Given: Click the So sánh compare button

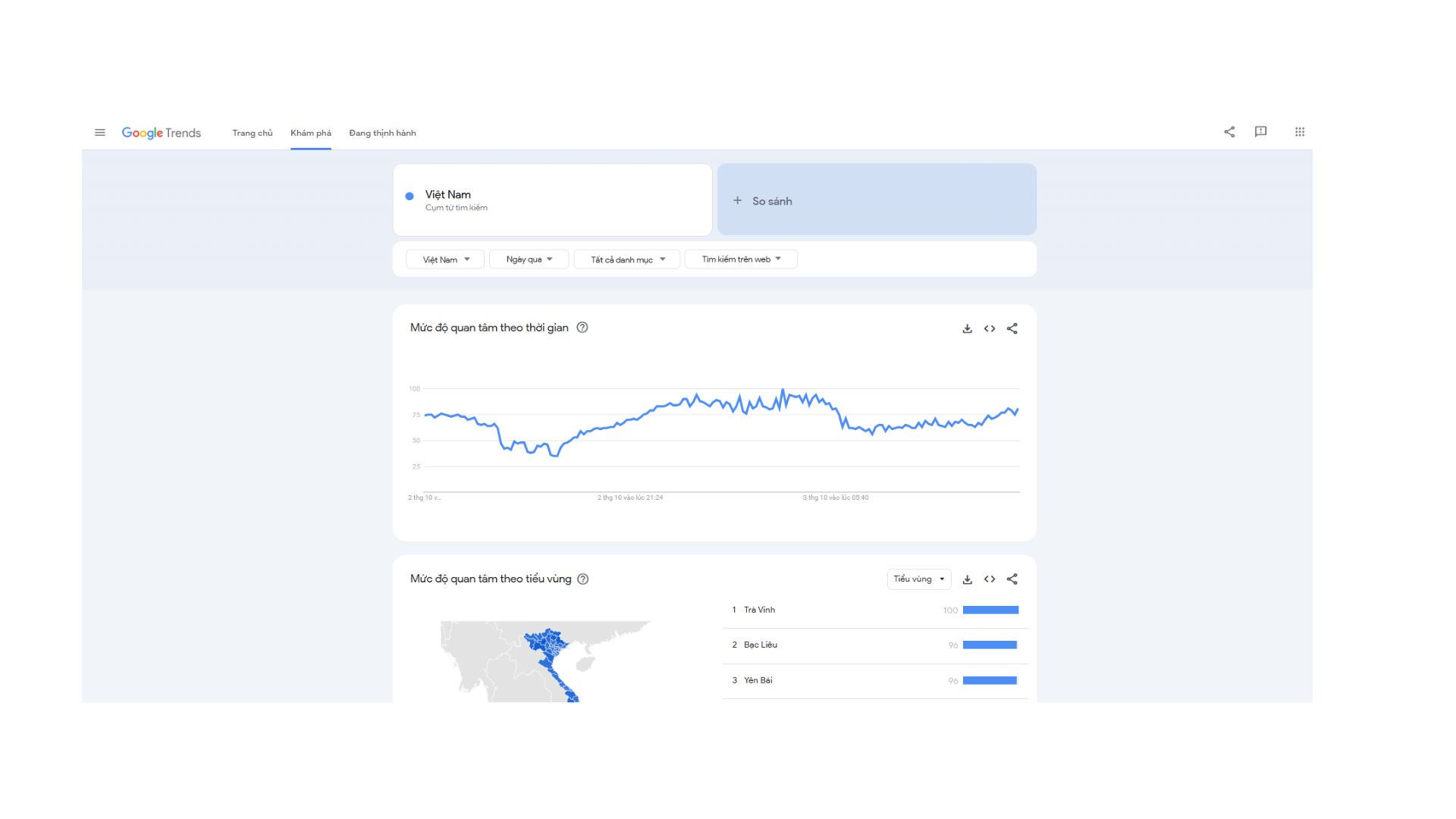Looking at the screenshot, I should point(877,200).
